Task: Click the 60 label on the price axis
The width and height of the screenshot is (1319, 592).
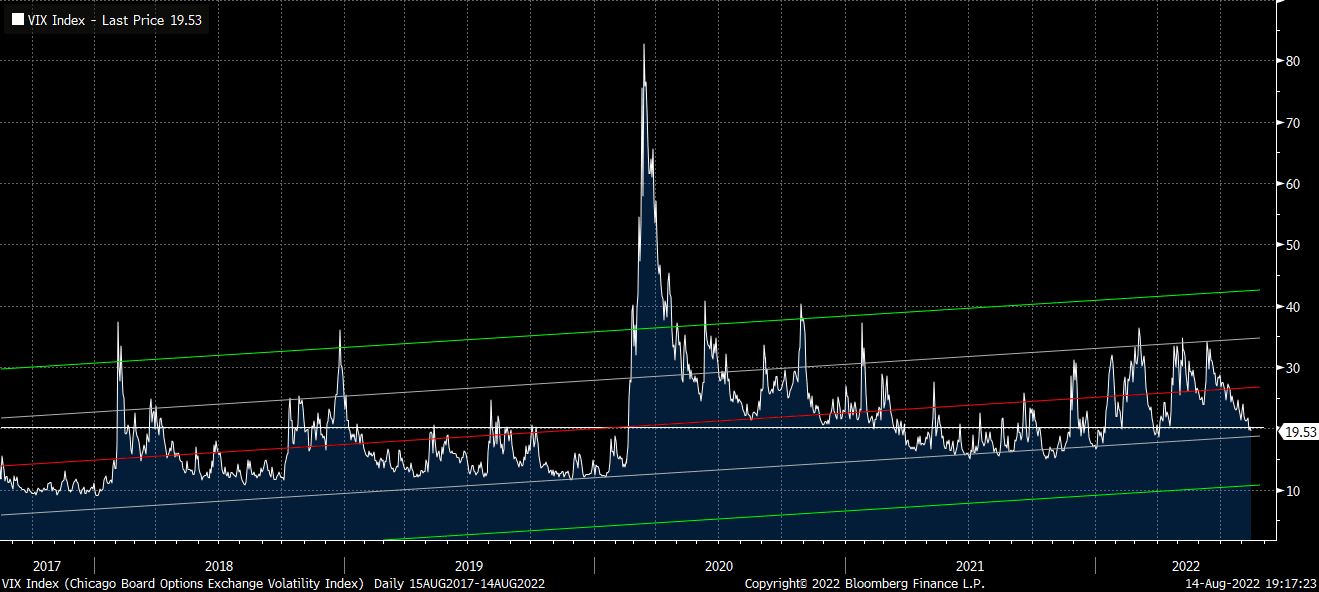Action: tap(1291, 184)
